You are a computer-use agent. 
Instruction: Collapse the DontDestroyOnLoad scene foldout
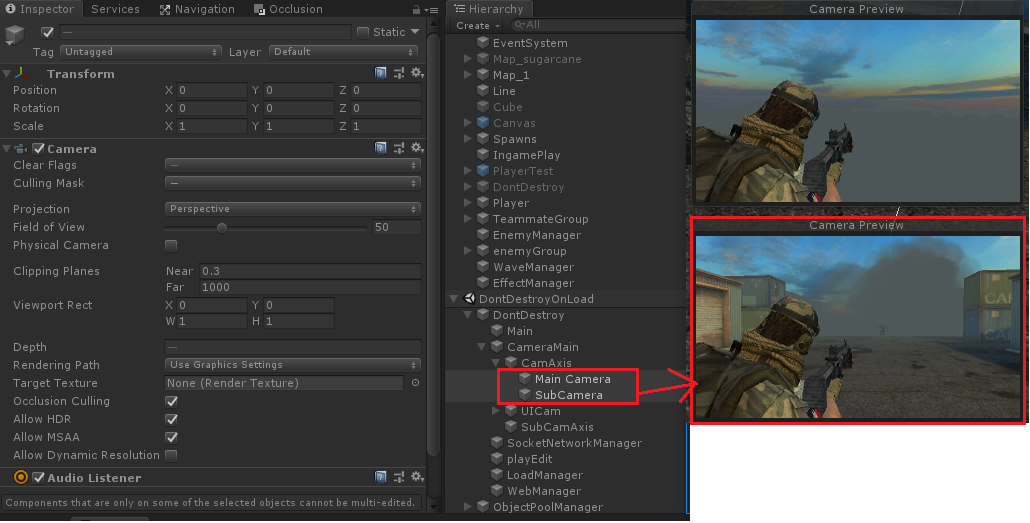[x=454, y=298]
